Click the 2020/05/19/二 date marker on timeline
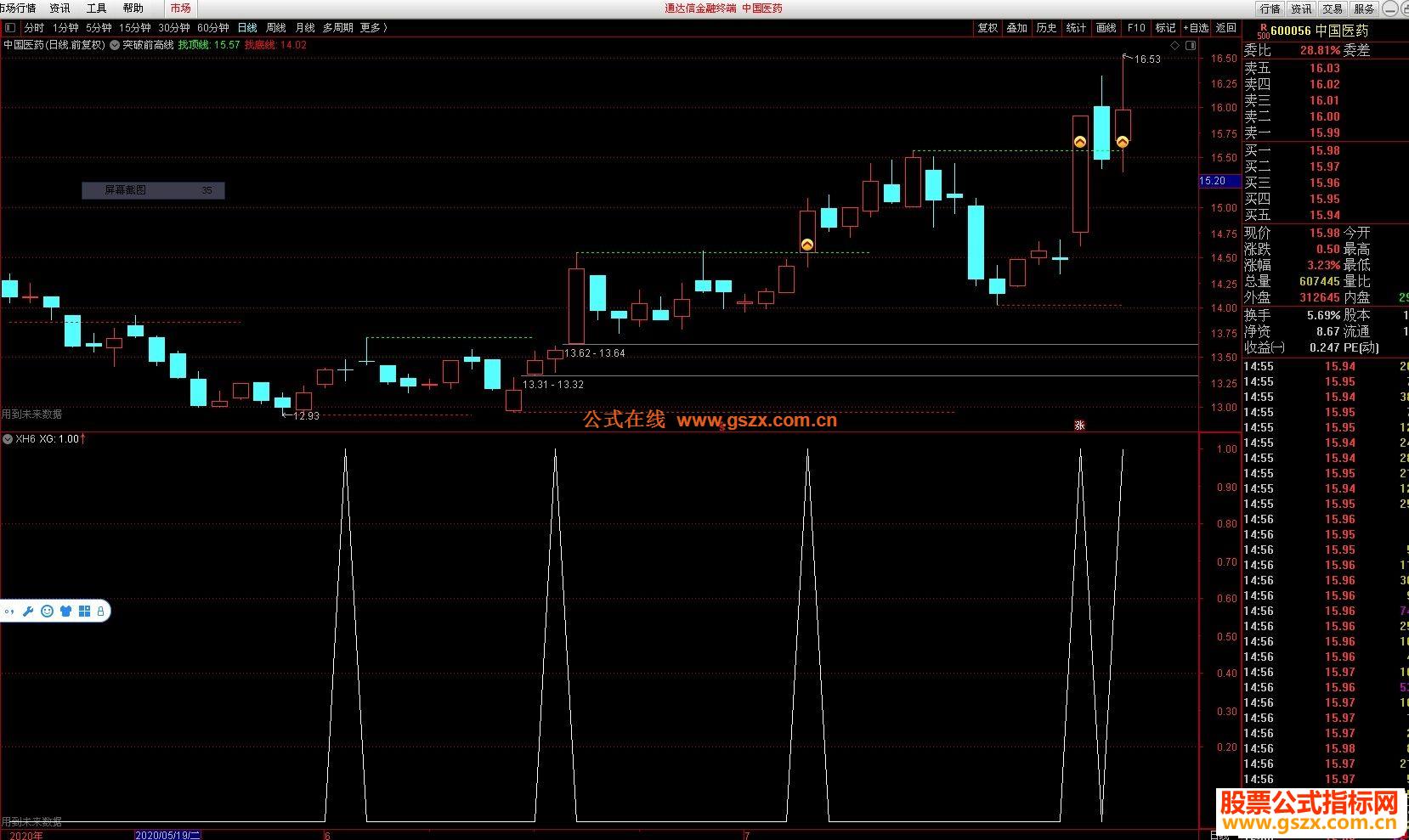Image resolution: width=1409 pixels, height=840 pixels. (168, 835)
